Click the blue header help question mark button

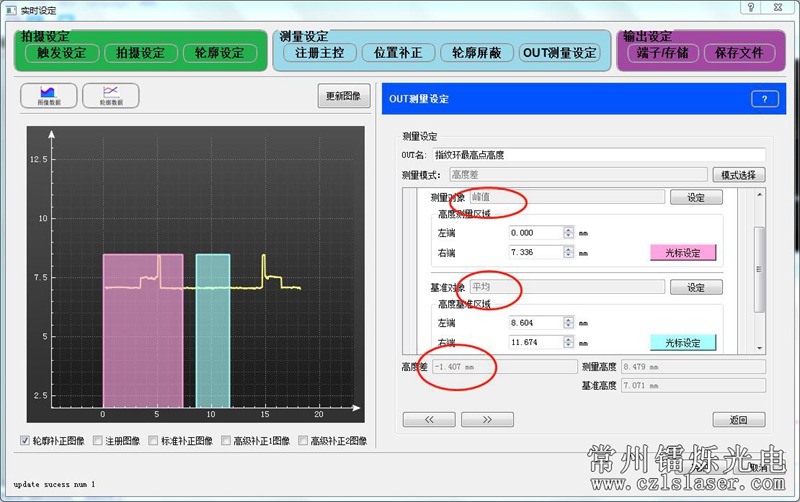(763, 99)
